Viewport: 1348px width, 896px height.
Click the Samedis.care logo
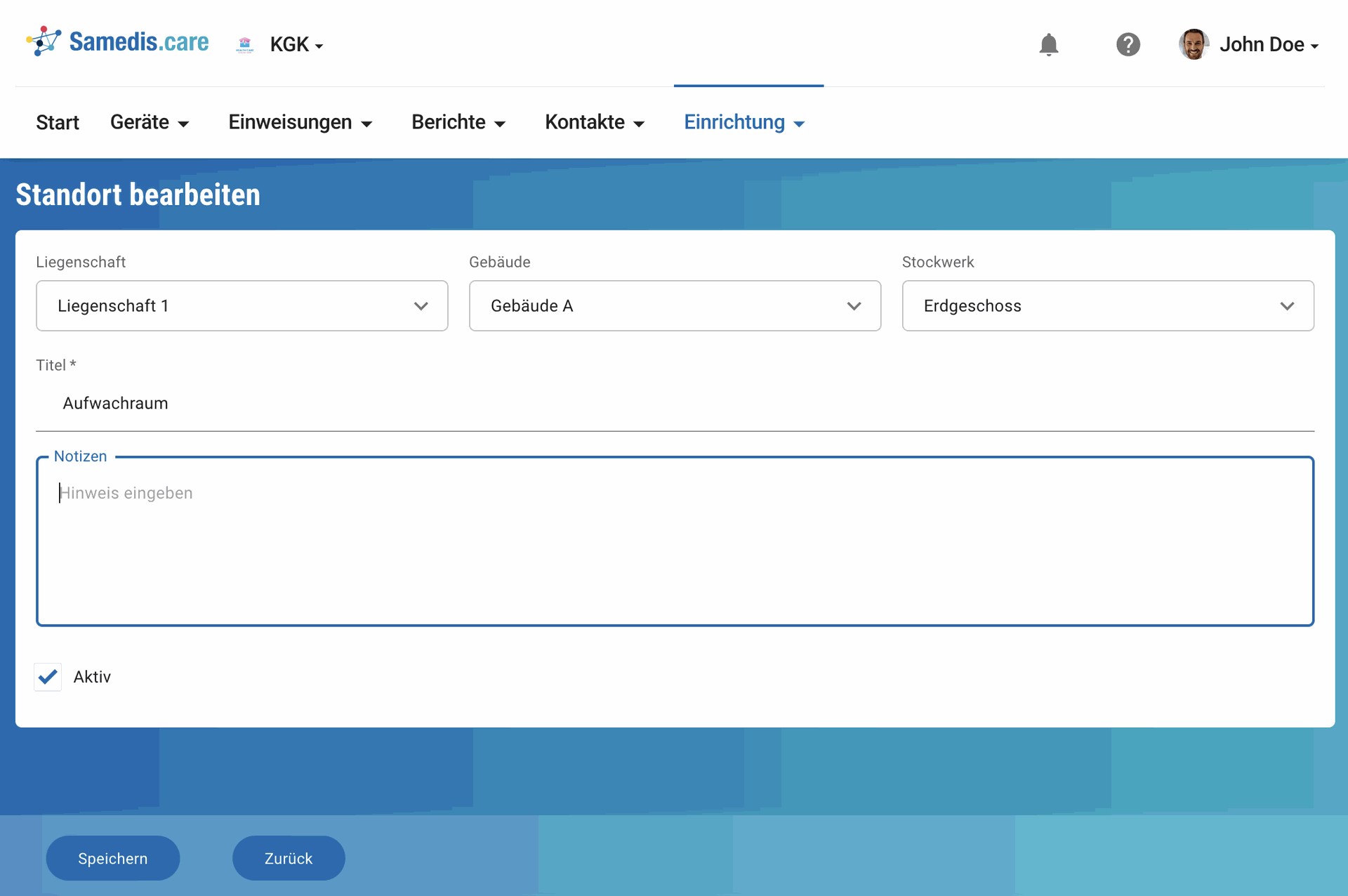tap(117, 42)
